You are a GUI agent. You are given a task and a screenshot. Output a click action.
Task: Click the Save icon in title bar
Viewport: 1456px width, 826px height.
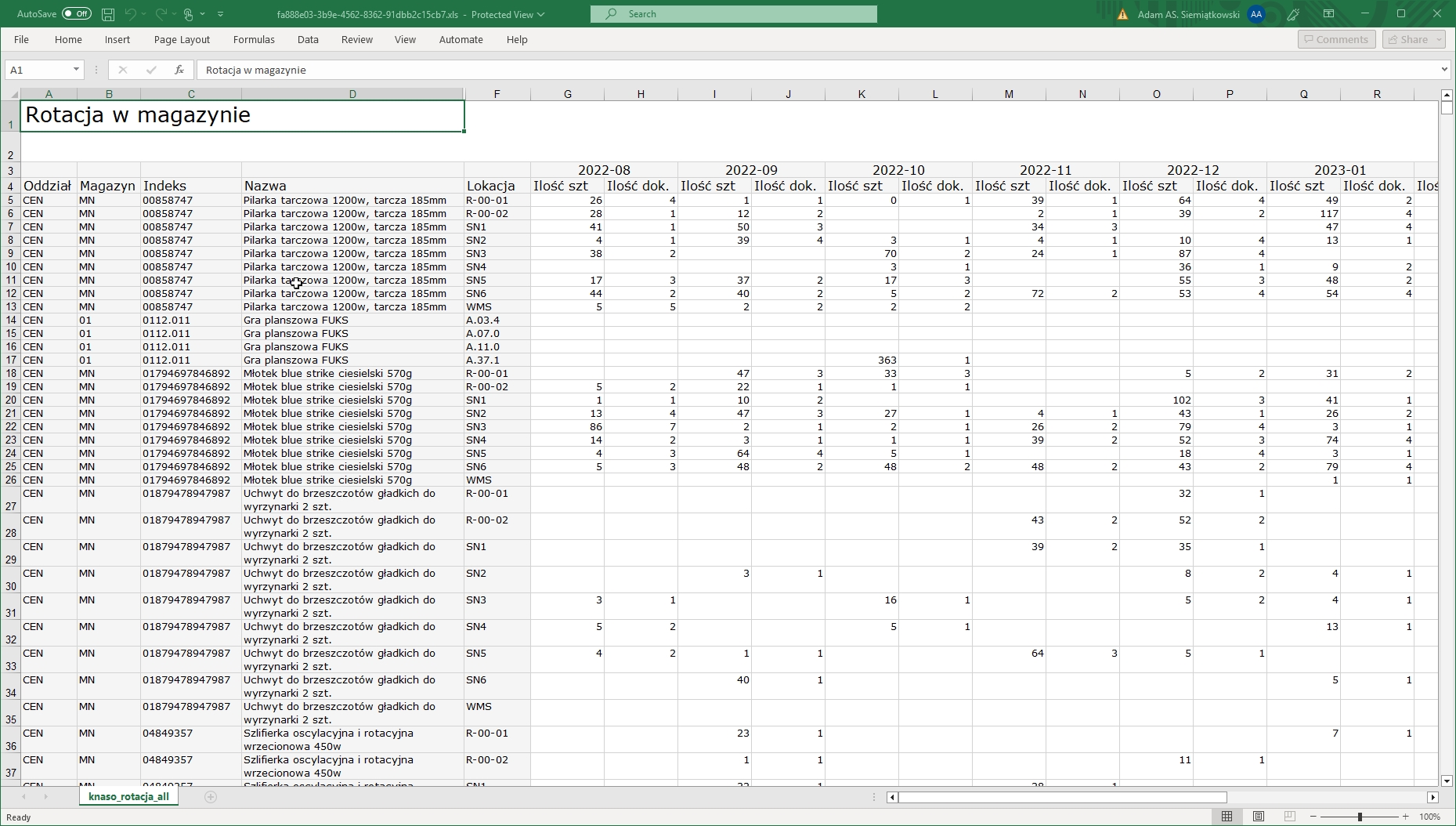click(x=108, y=14)
